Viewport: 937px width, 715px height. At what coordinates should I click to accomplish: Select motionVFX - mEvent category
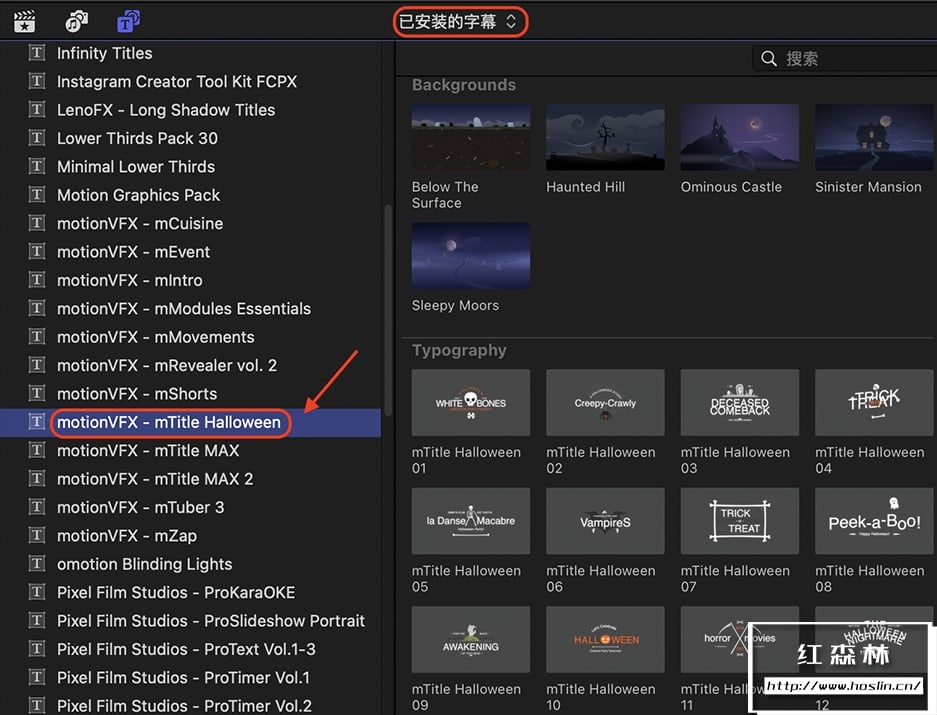[133, 252]
